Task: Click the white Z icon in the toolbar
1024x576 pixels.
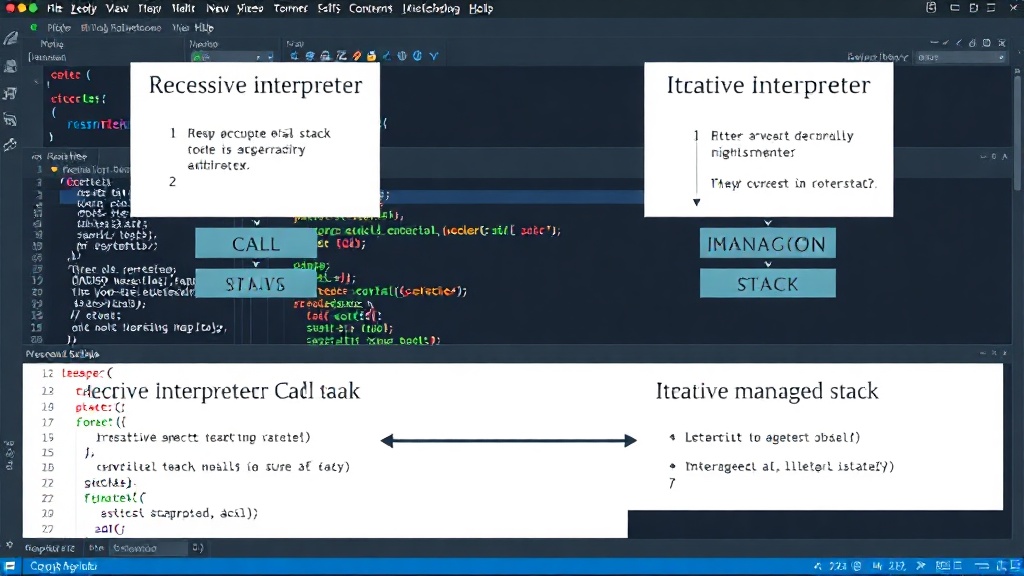Action: click(341, 56)
